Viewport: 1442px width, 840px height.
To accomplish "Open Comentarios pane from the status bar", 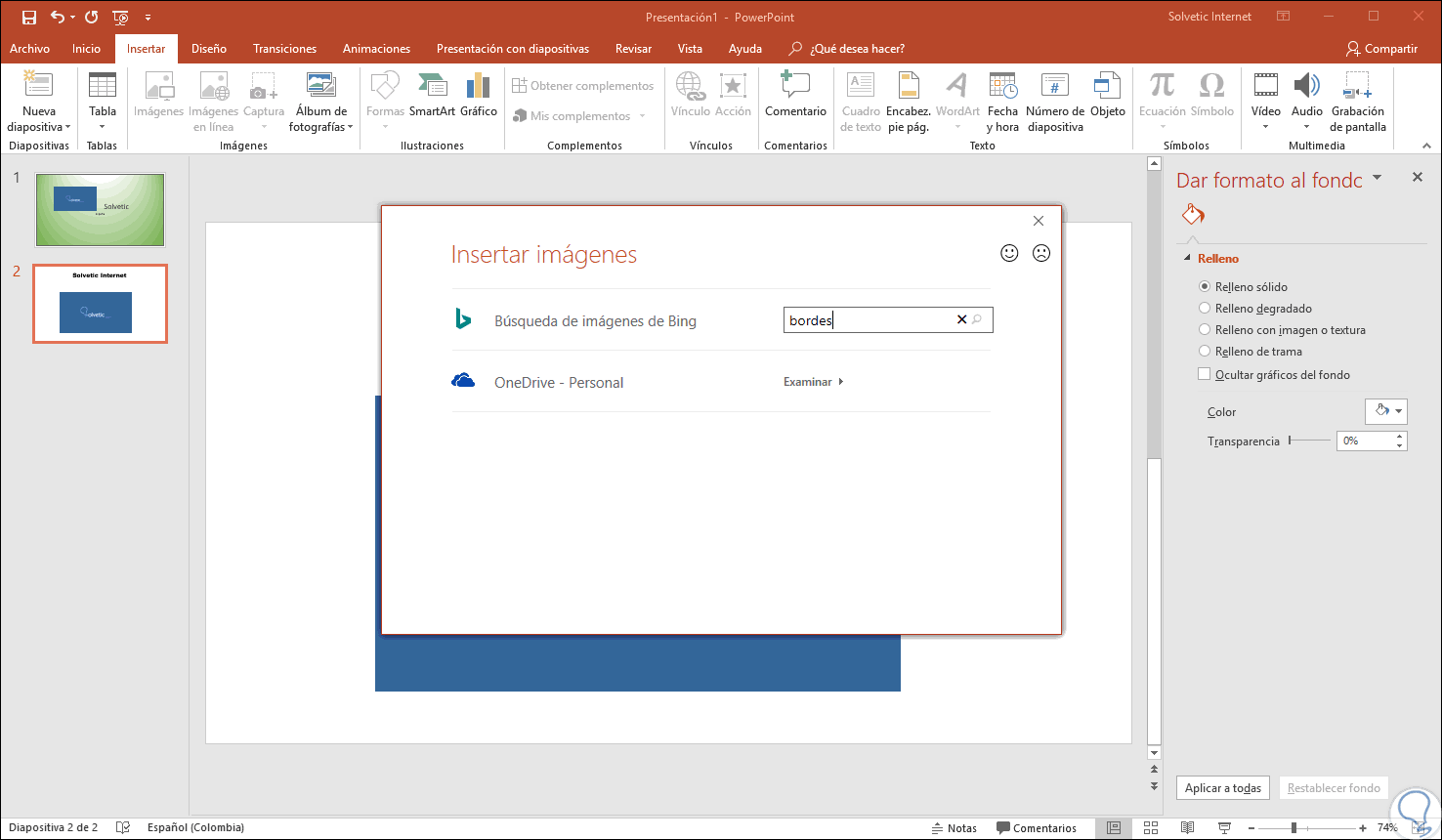I will [x=1036, y=828].
